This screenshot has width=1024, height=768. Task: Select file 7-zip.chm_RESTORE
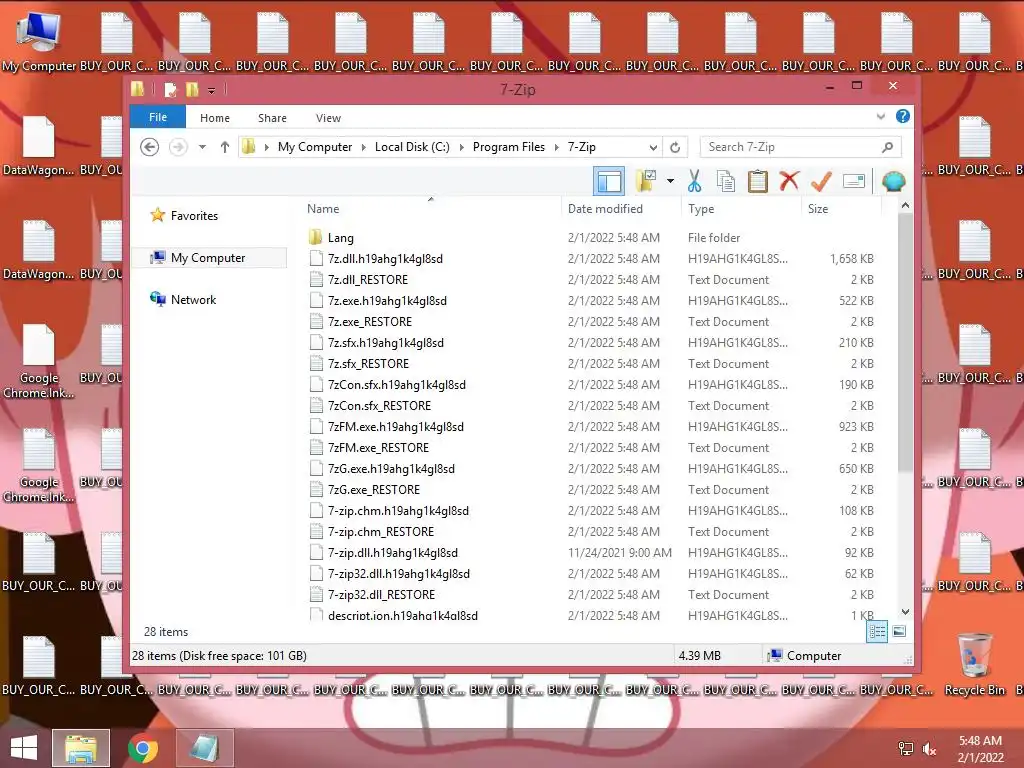pos(381,532)
